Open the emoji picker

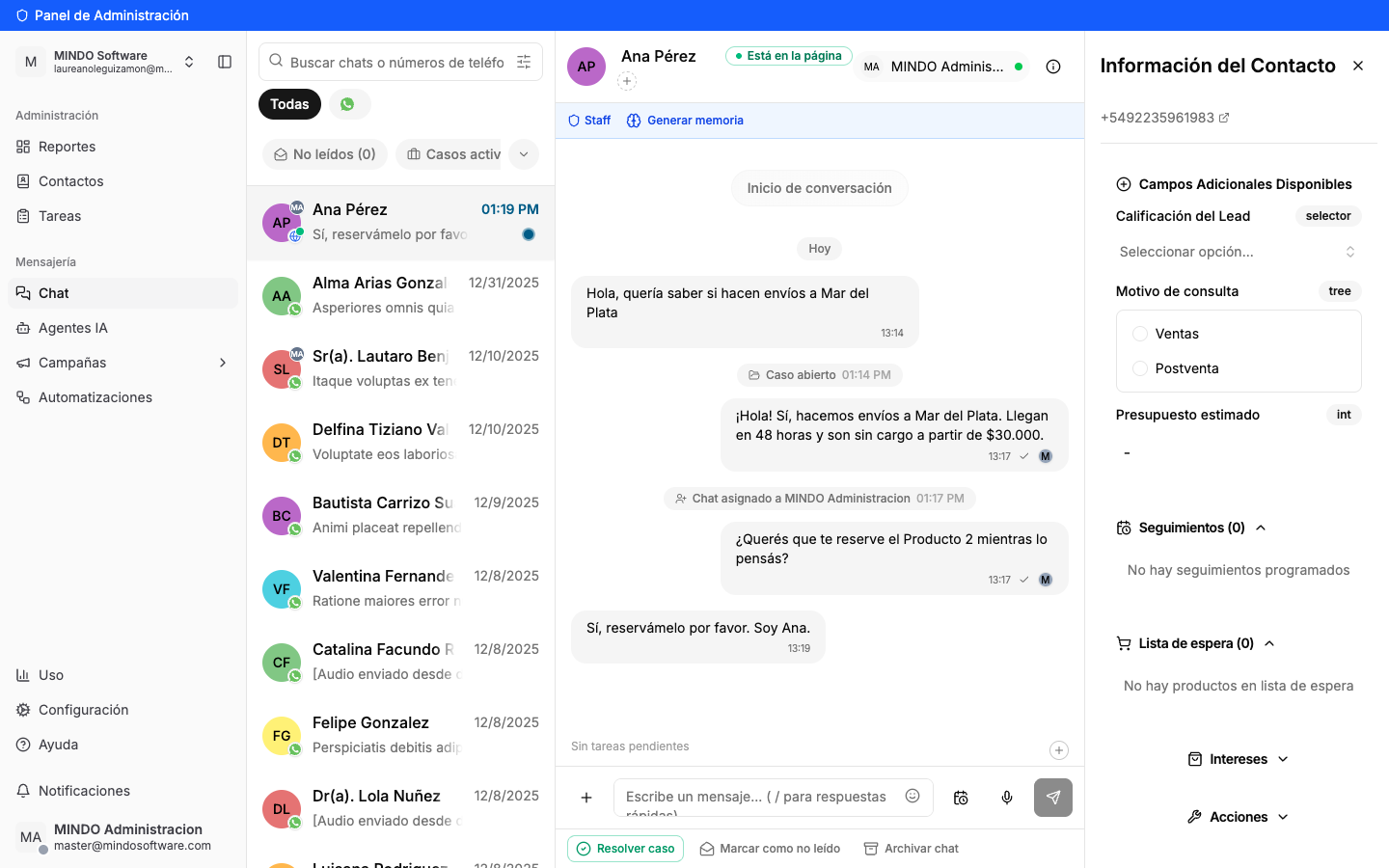click(x=912, y=796)
